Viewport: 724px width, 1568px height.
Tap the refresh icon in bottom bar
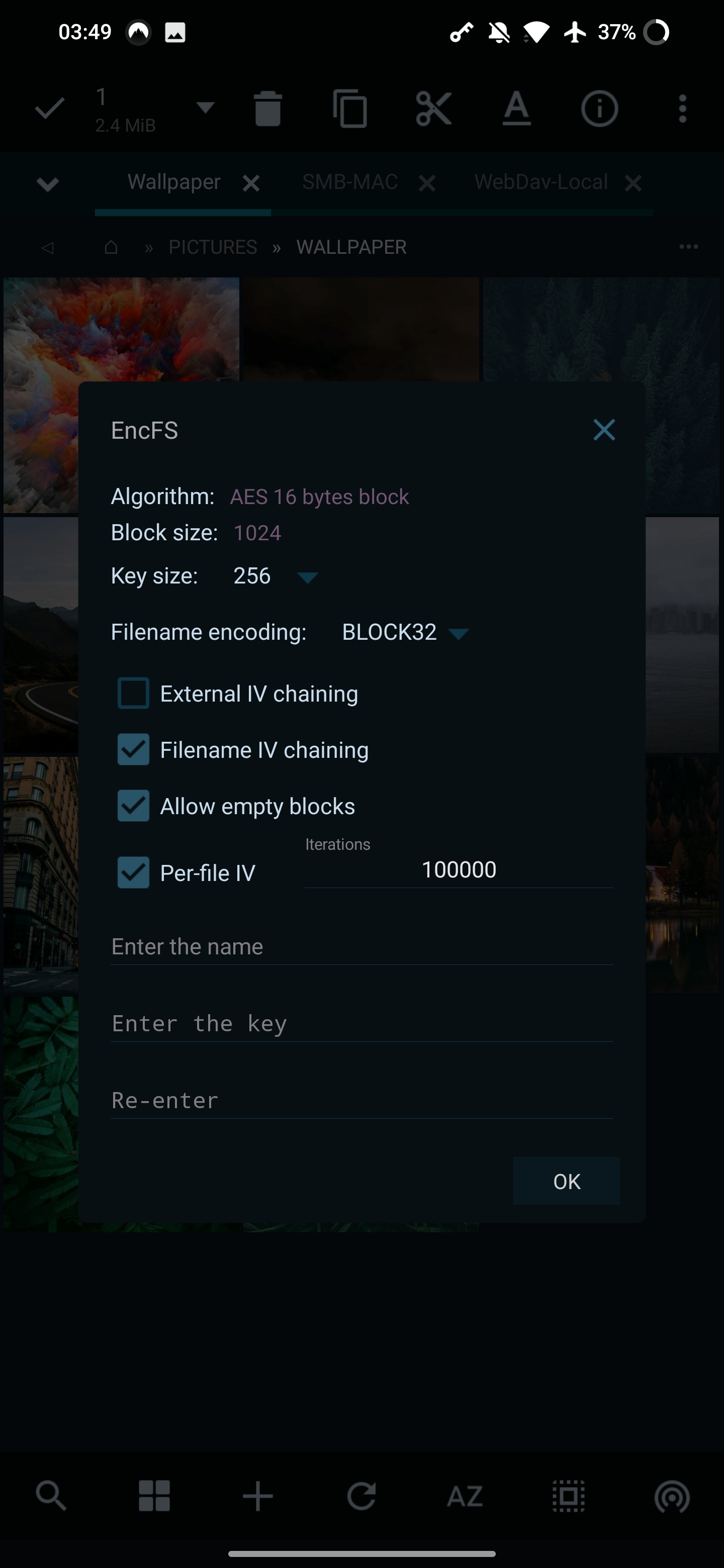tap(361, 1496)
